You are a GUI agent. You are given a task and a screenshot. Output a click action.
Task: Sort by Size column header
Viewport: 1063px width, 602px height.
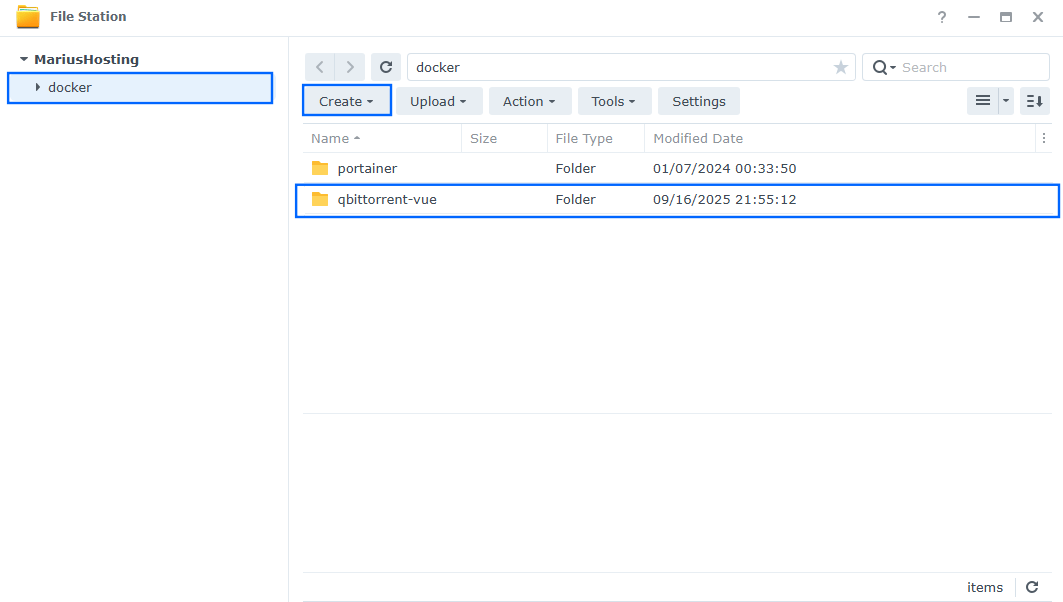504,138
